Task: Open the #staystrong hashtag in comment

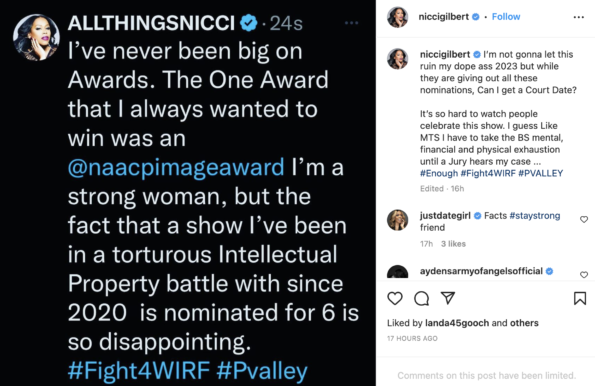Action: point(535,216)
